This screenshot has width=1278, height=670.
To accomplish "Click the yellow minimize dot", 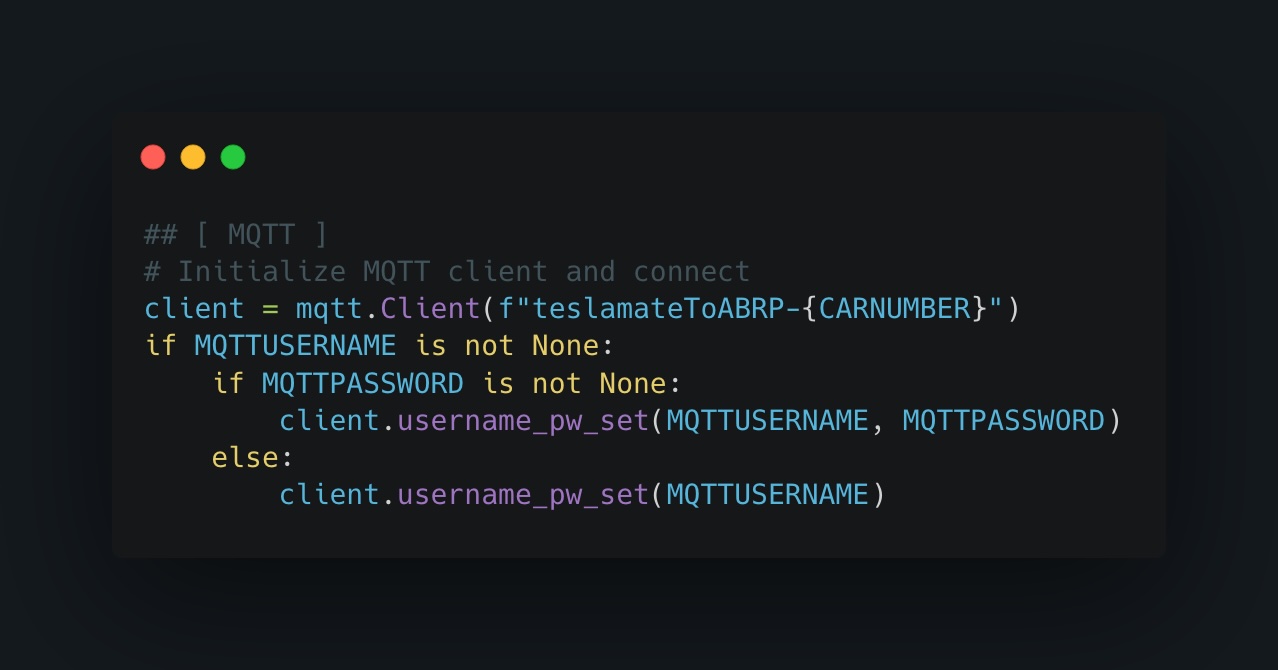I will 193,157.
